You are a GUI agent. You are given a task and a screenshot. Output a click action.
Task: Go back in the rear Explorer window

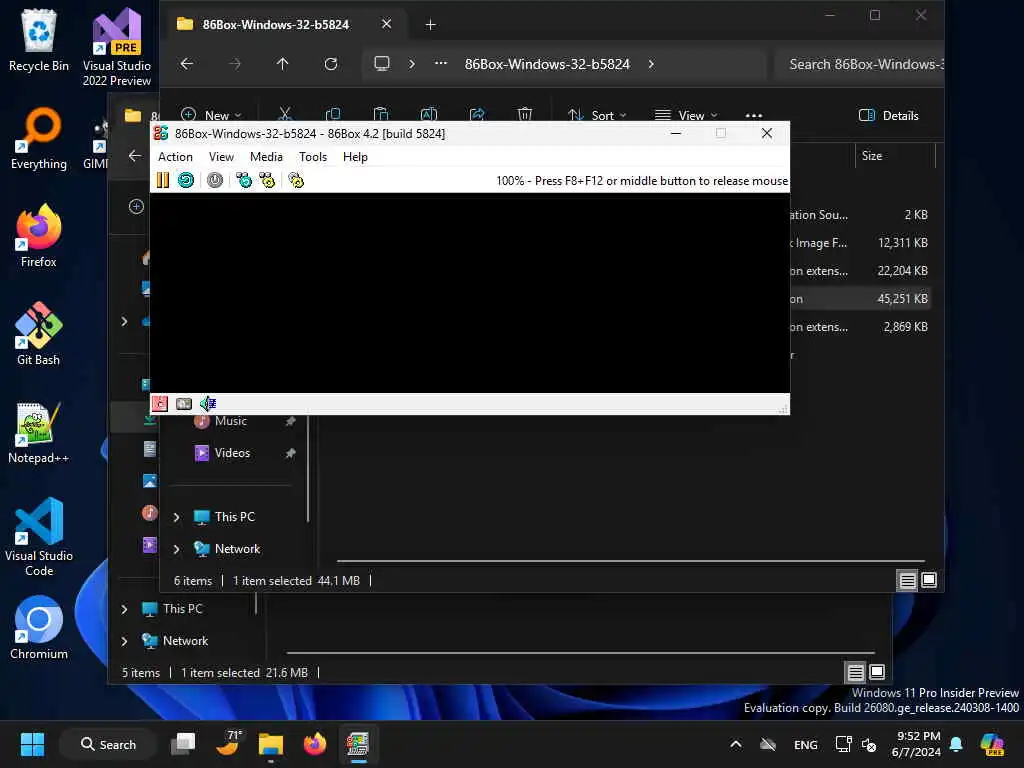pyautogui.click(x=135, y=155)
